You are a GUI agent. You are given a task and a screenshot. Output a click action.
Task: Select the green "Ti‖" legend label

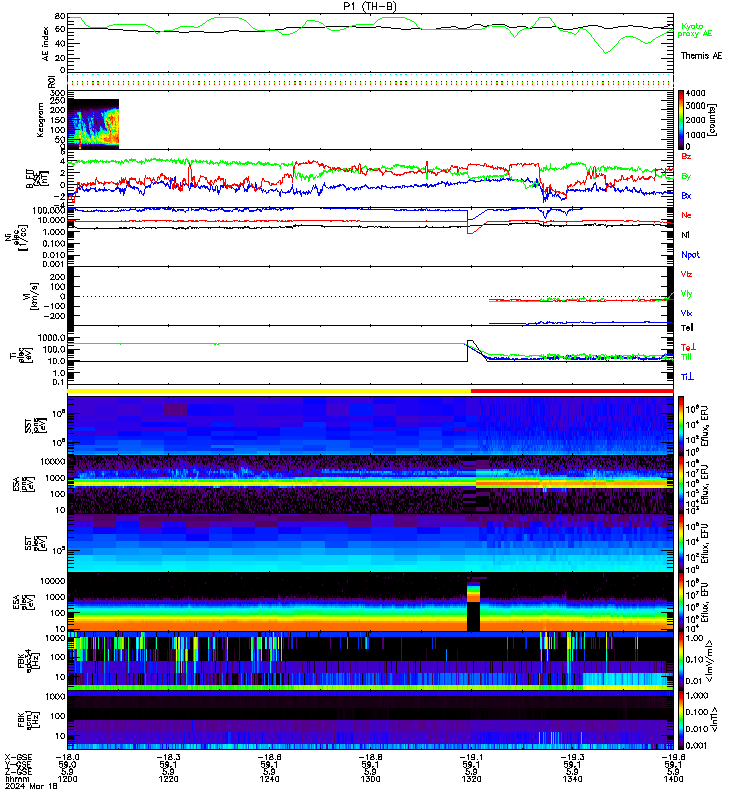tap(686, 357)
